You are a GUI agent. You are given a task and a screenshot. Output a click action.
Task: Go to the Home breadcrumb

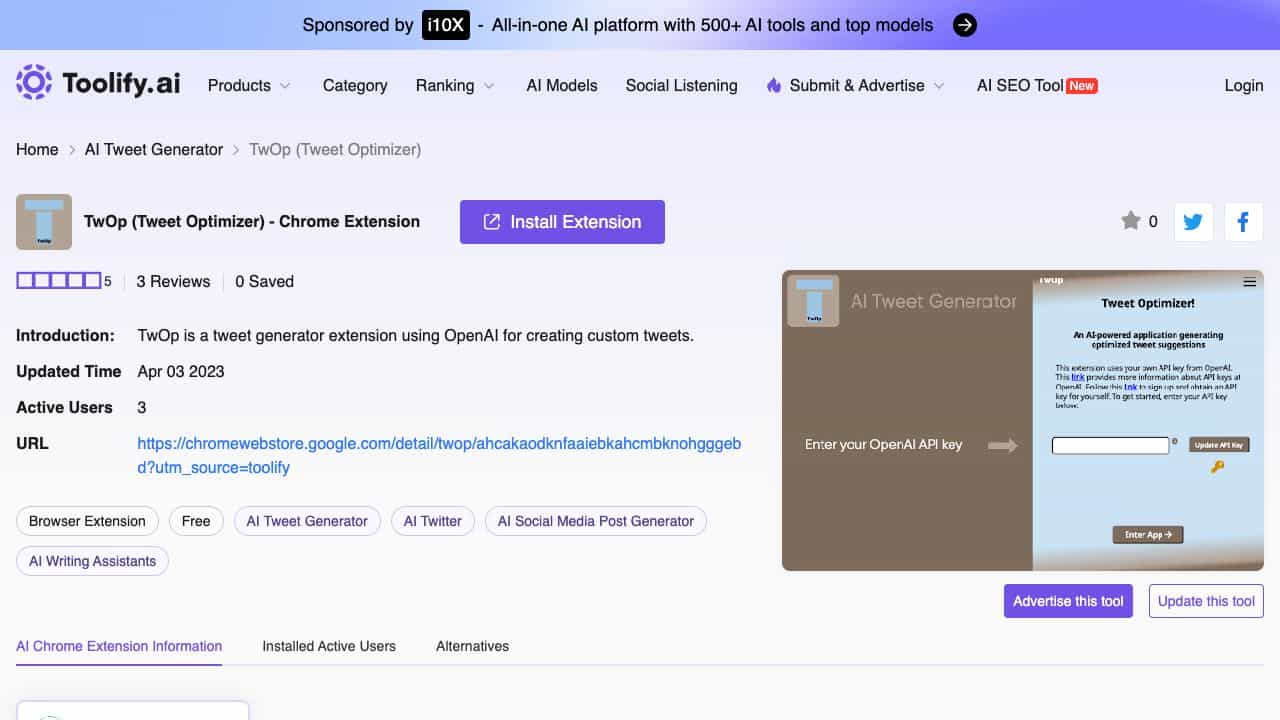(x=37, y=150)
